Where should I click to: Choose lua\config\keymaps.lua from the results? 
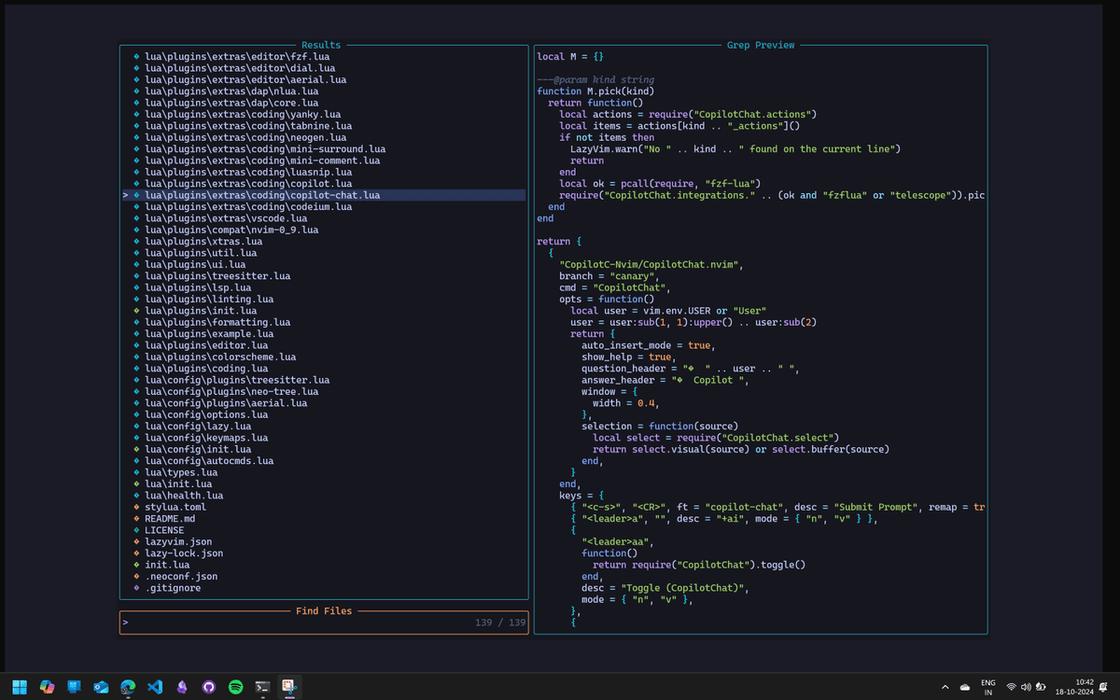tap(206, 438)
